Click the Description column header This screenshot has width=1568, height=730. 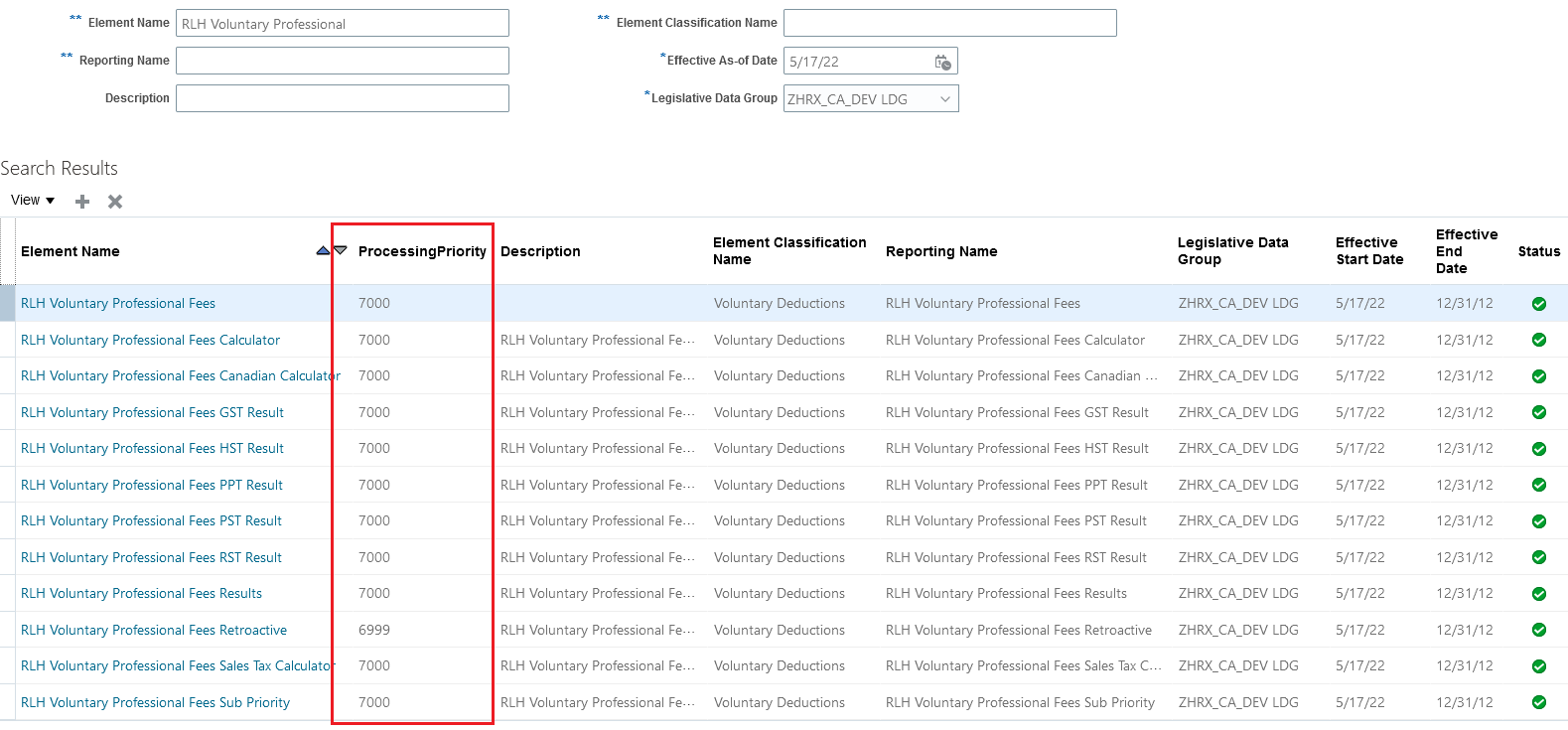pos(540,251)
